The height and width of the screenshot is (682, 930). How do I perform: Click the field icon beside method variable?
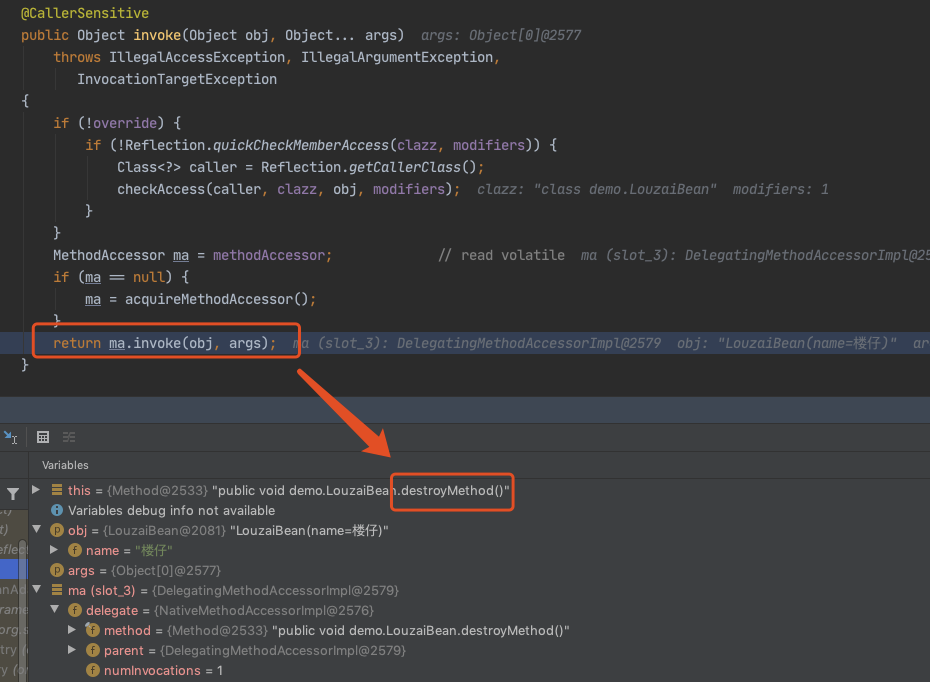(93, 630)
